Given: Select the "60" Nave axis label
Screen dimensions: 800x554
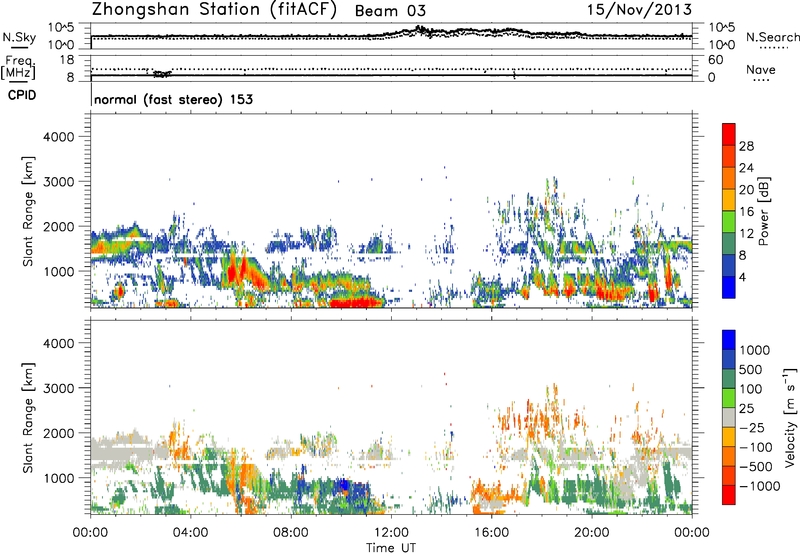Looking at the screenshot, I should pyautogui.click(x=715, y=60).
